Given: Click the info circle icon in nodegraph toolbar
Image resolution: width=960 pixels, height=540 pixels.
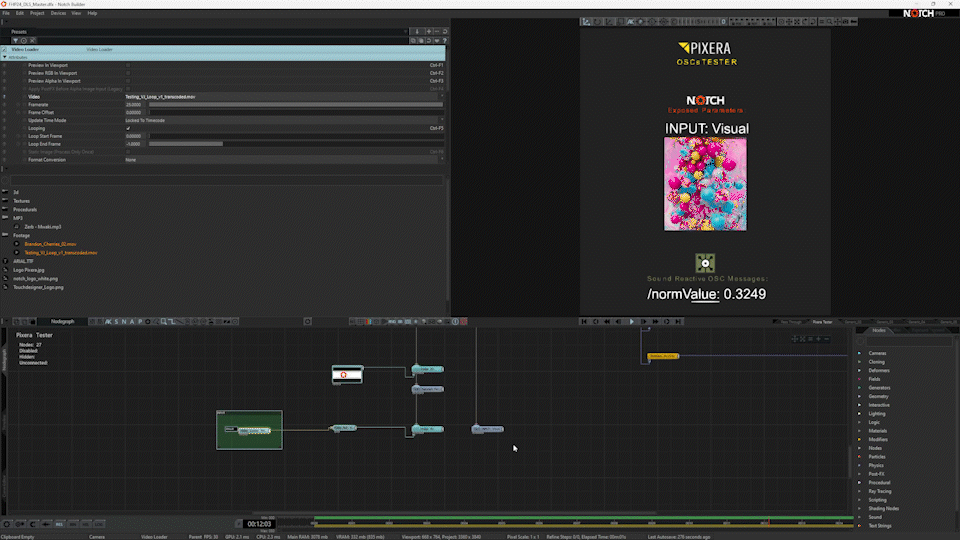Looking at the screenshot, I should tap(456, 321).
